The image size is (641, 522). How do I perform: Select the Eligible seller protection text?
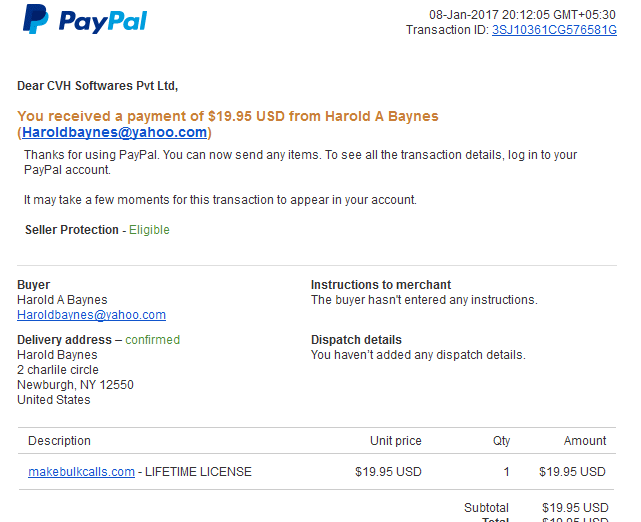coord(149,230)
